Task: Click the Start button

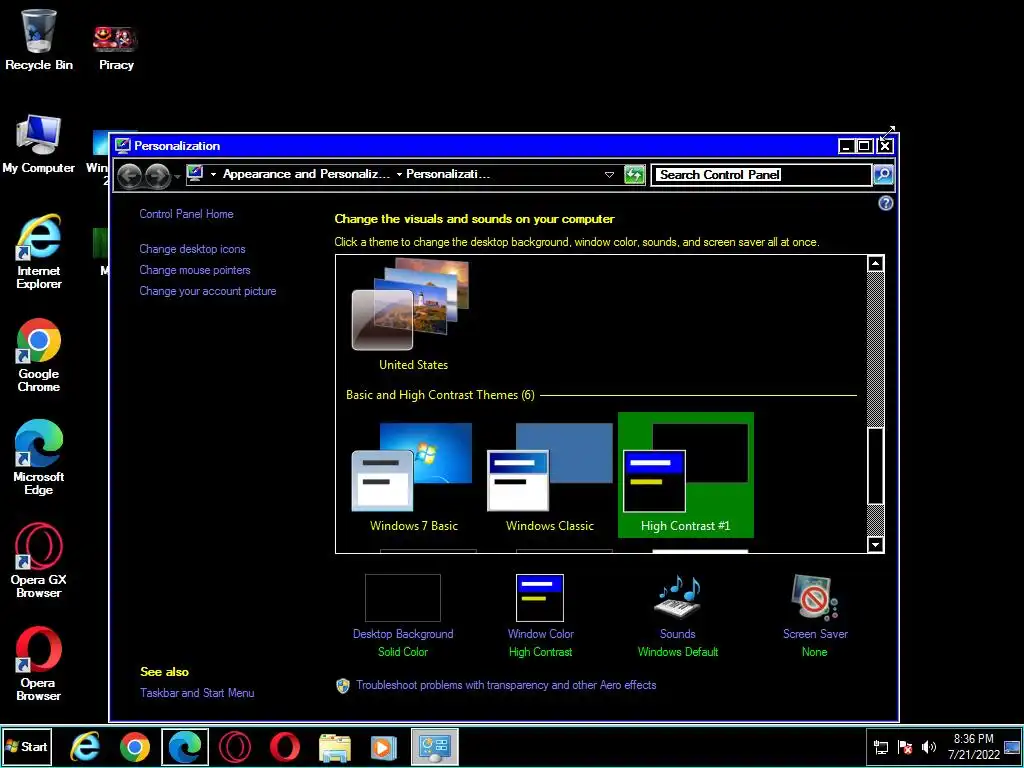Action: click(26, 746)
